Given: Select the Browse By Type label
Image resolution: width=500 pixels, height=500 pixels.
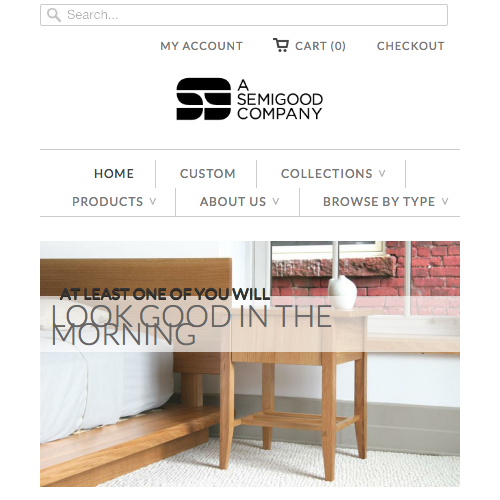Looking at the screenshot, I should [x=379, y=202].
